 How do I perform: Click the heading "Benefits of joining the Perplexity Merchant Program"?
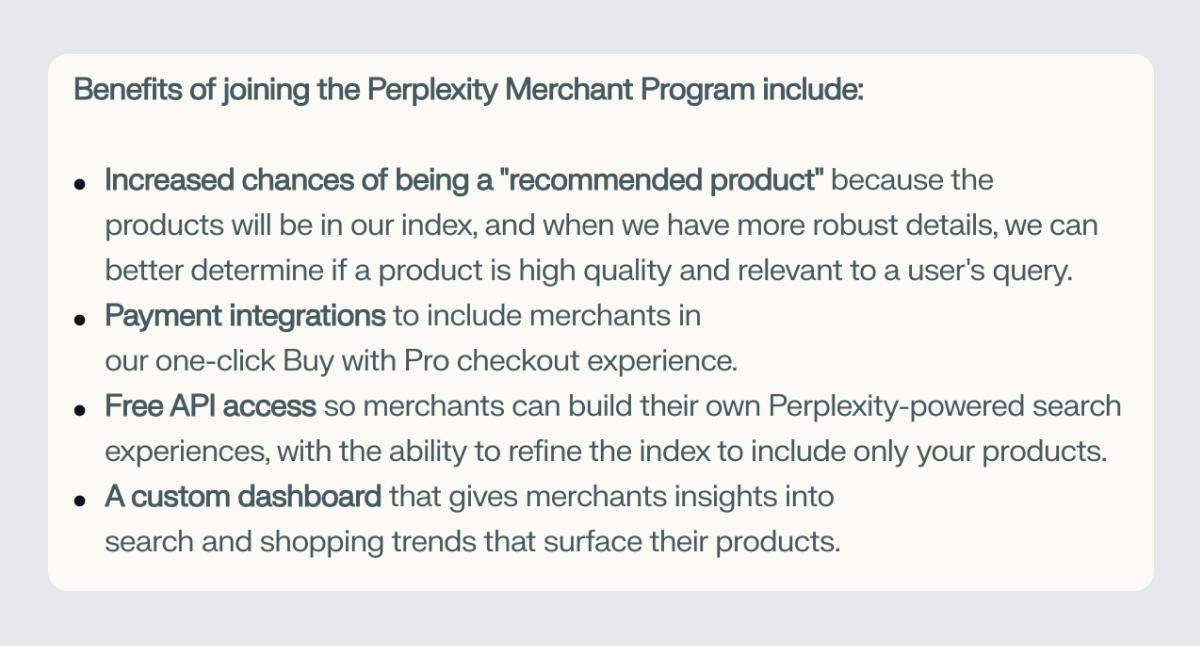pos(468,90)
